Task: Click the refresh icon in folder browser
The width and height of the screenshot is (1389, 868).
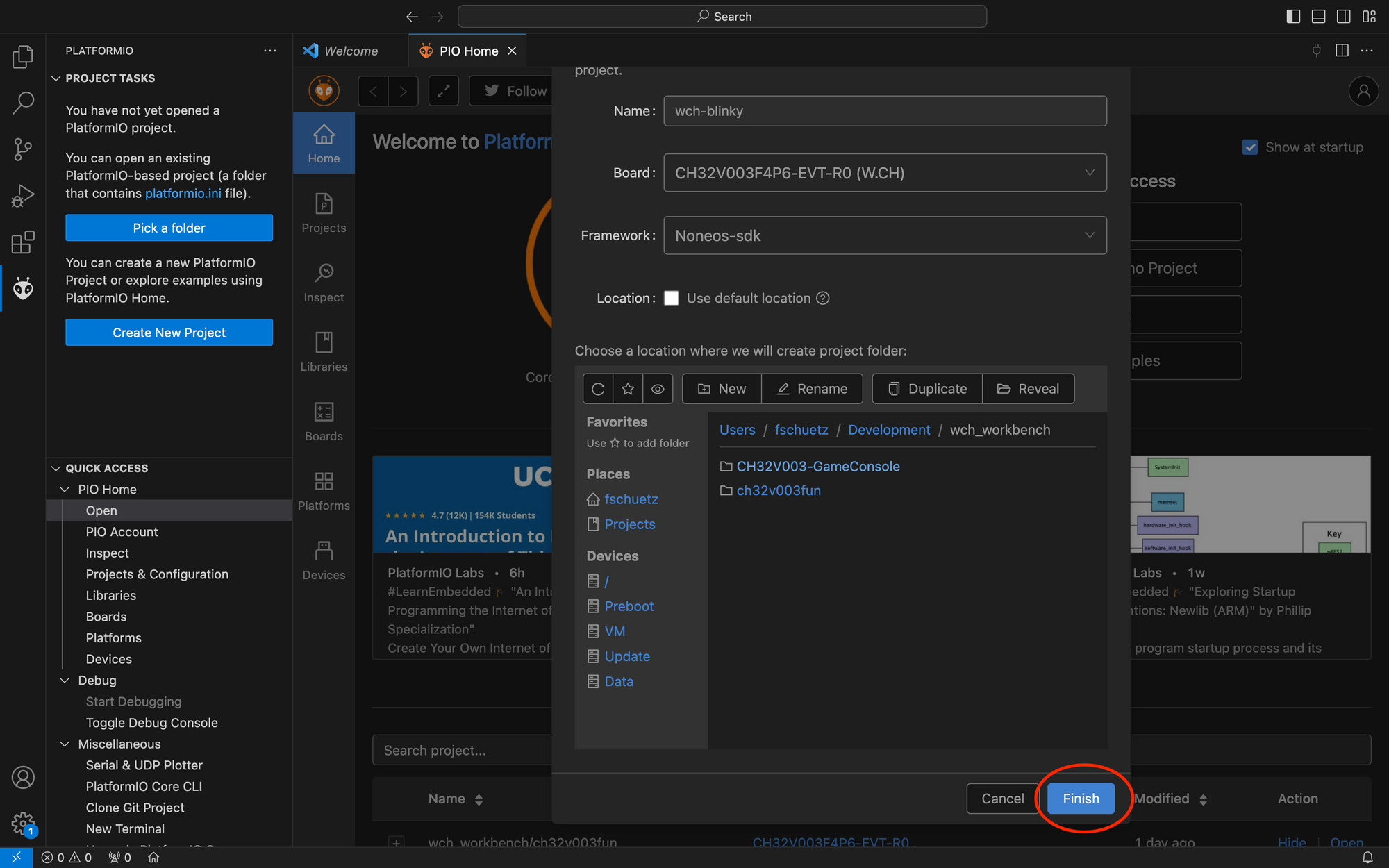Action: [x=598, y=389]
